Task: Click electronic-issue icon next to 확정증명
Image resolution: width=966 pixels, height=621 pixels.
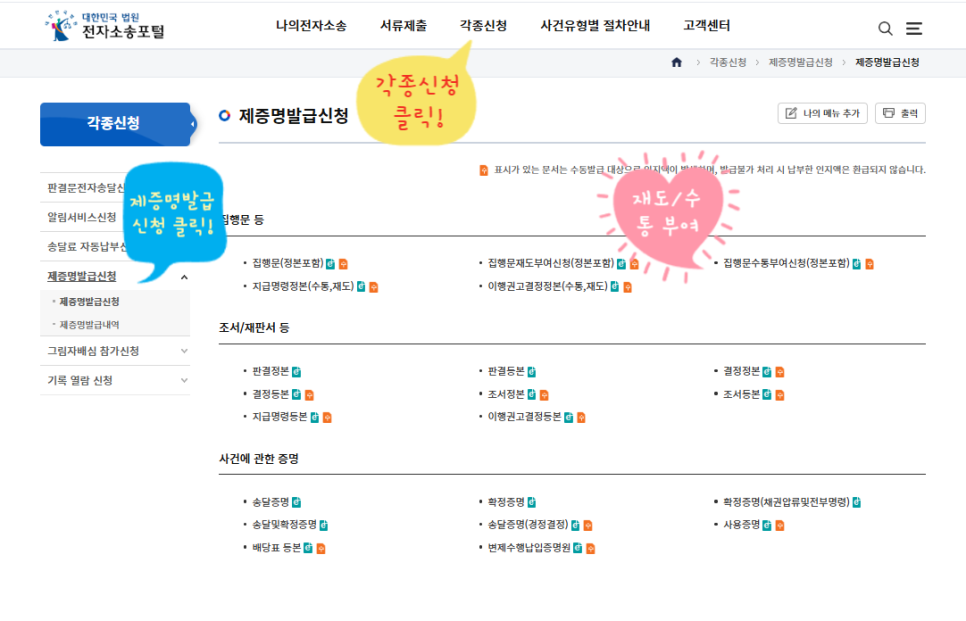Action: click(x=532, y=502)
